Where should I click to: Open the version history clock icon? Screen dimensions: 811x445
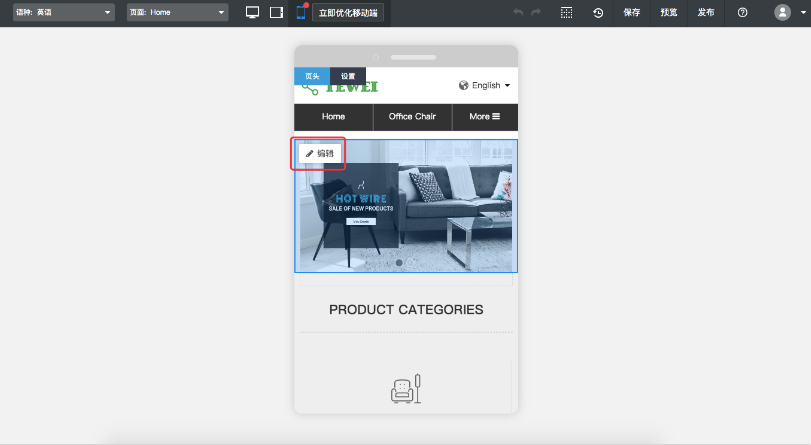(598, 13)
